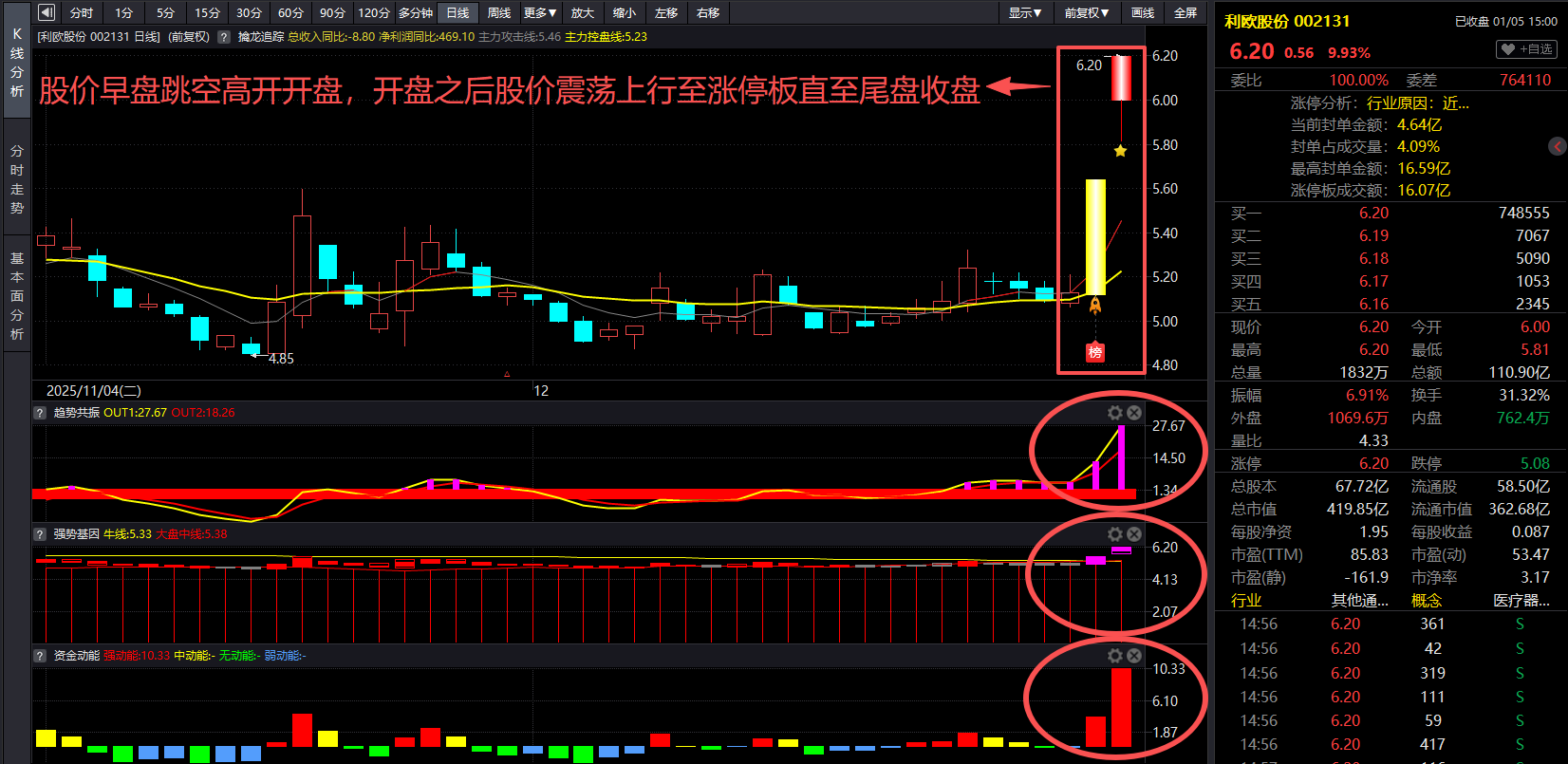Switch to the 分时 chart tab
The image size is (1568, 764).
[x=82, y=12]
